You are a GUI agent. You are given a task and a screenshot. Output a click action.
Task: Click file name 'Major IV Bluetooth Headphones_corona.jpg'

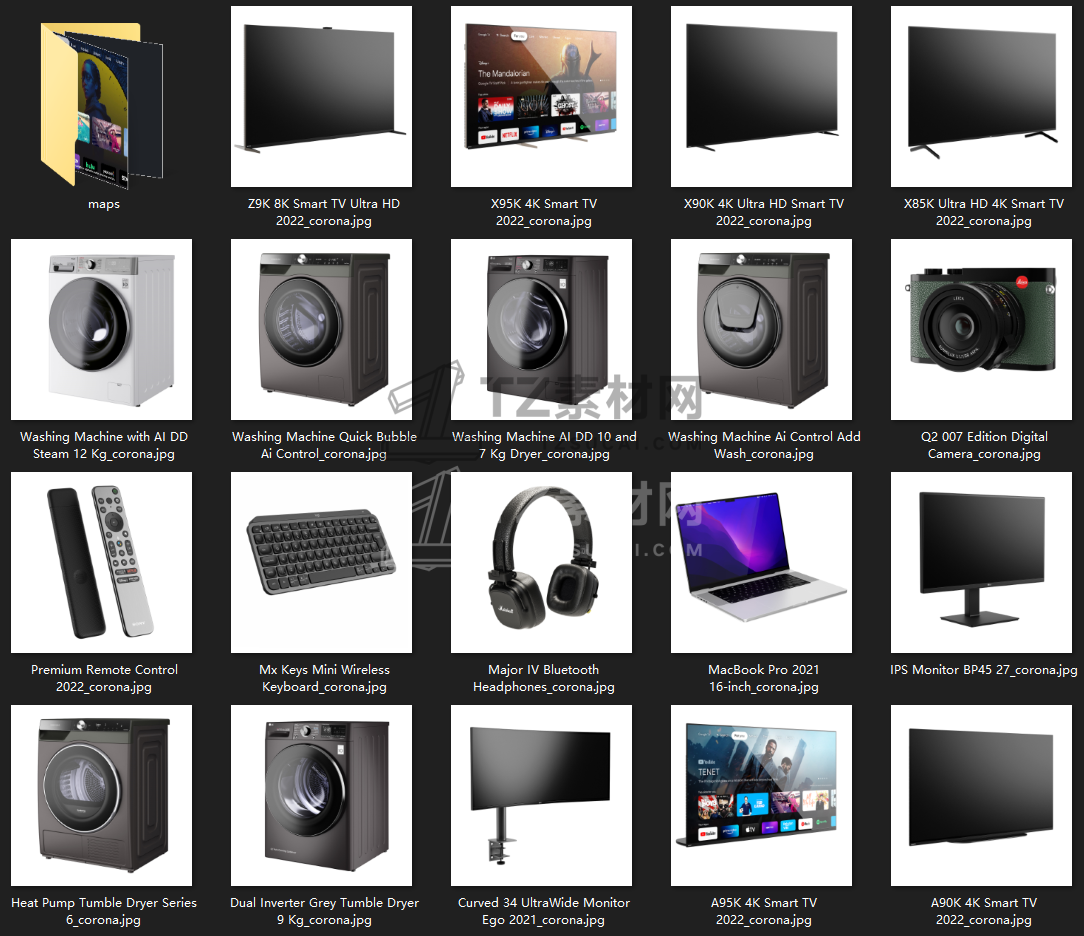[543, 678]
